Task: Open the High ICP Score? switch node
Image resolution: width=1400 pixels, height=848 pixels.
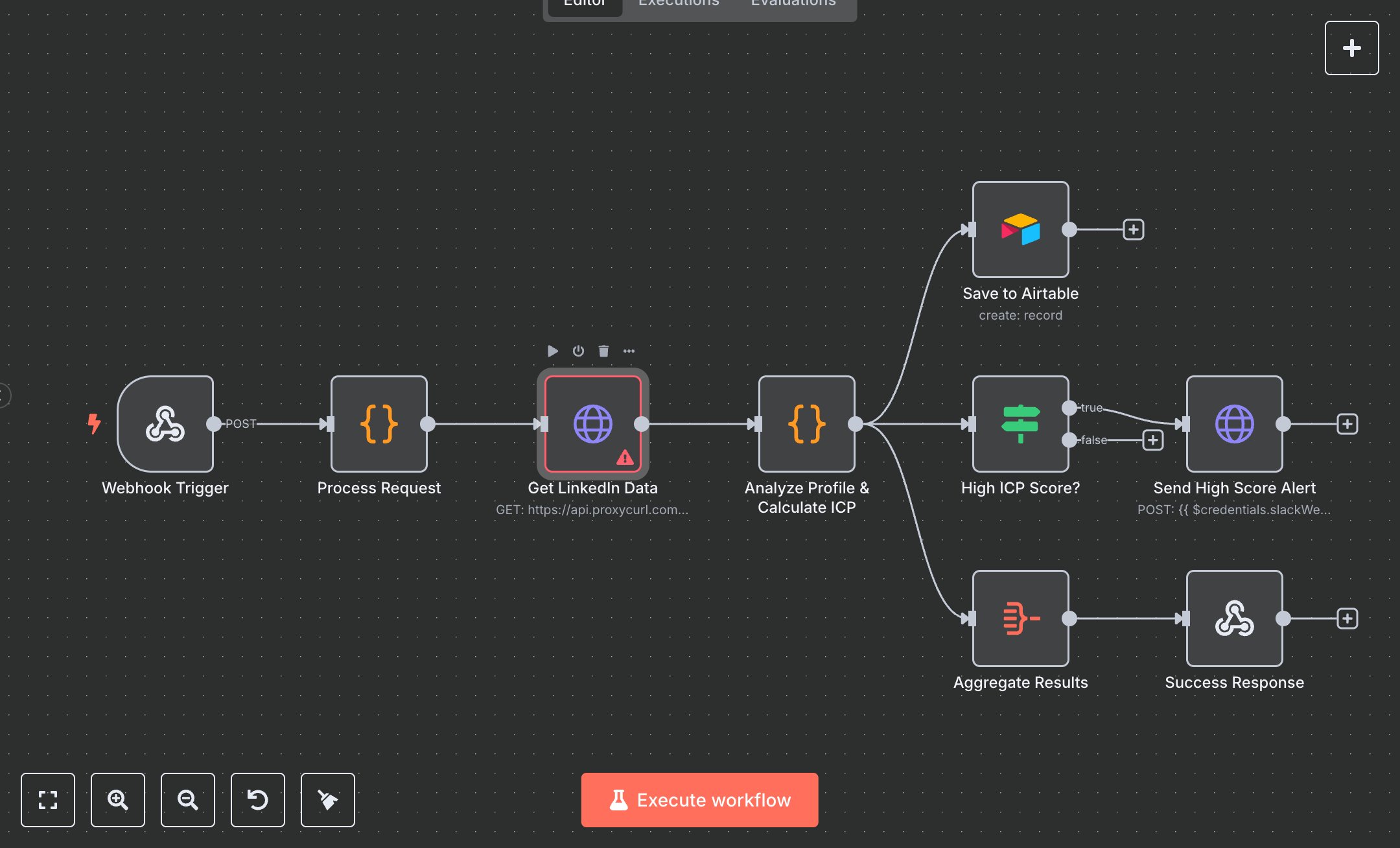Action: pos(1020,425)
